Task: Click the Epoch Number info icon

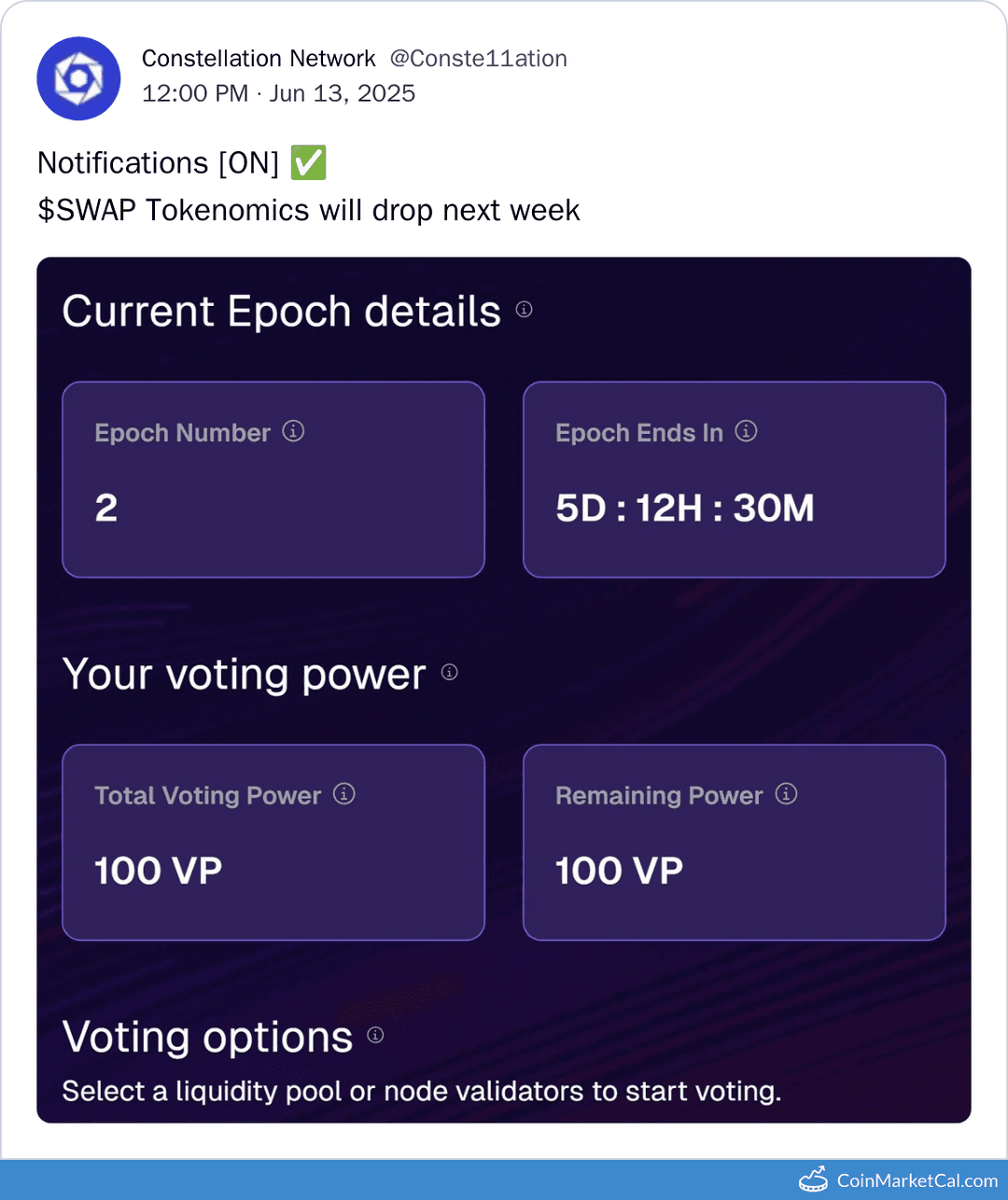Action: (293, 432)
